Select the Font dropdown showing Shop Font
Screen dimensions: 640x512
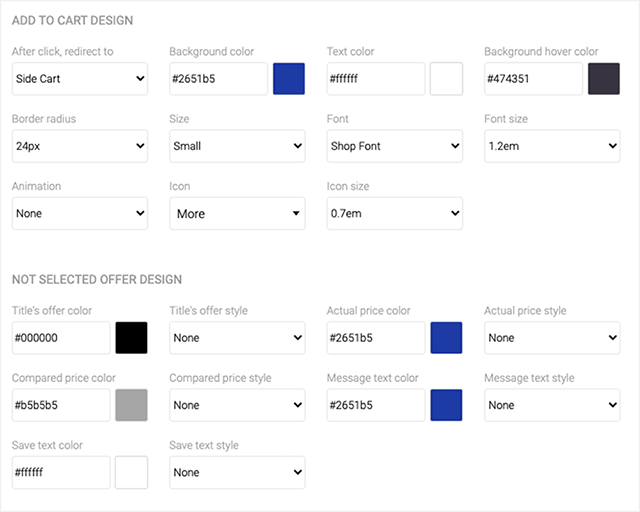click(394, 146)
